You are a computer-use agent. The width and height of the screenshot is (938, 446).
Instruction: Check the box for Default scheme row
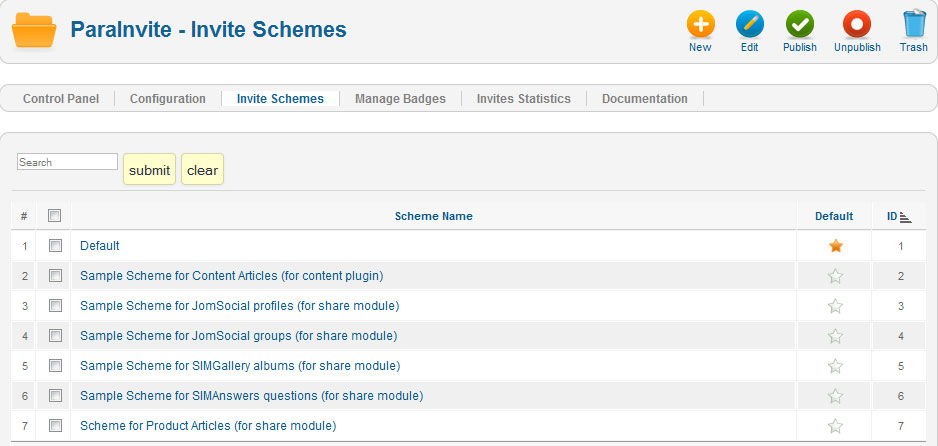[55, 246]
